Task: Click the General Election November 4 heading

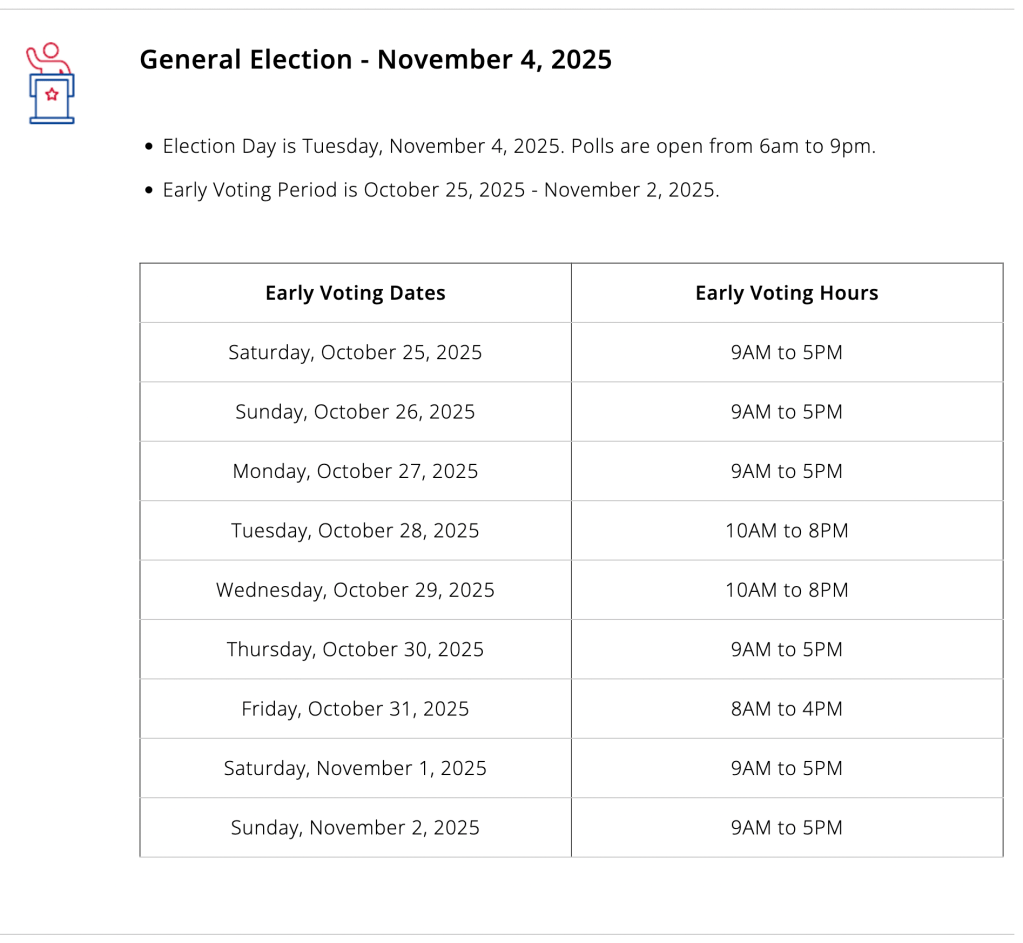Action: tap(375, 60)
